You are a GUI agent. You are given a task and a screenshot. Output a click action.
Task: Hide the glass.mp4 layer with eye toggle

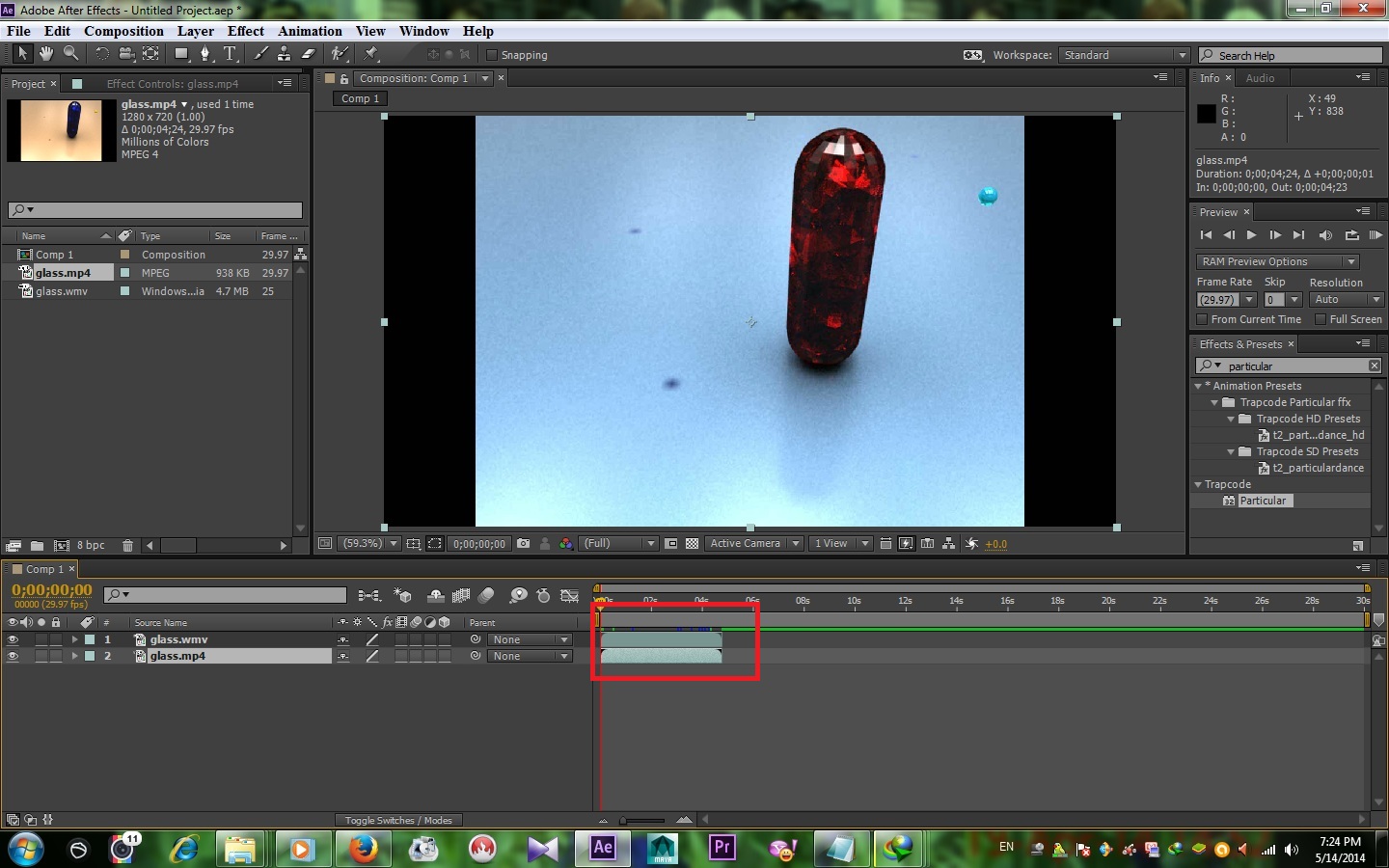click(x=13, y=656)
